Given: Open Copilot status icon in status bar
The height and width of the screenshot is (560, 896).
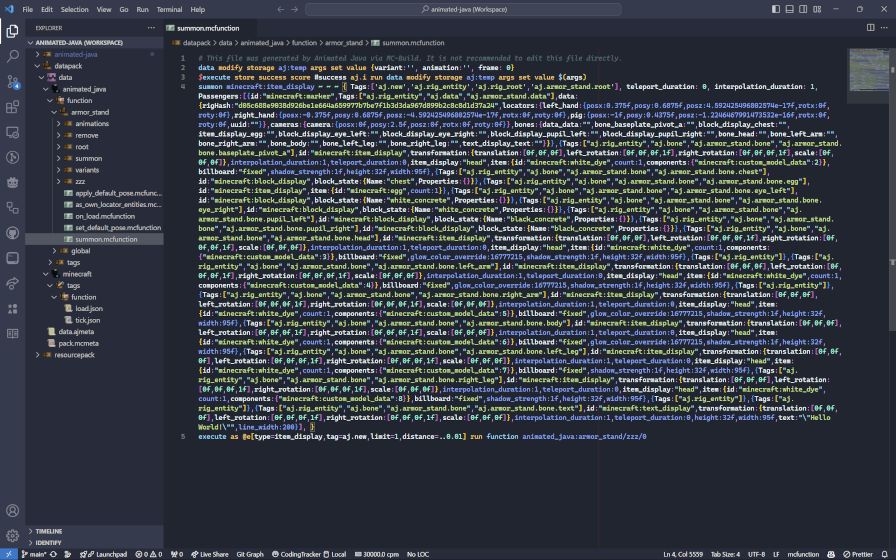Looking at the screenshot, I should 830,554.
